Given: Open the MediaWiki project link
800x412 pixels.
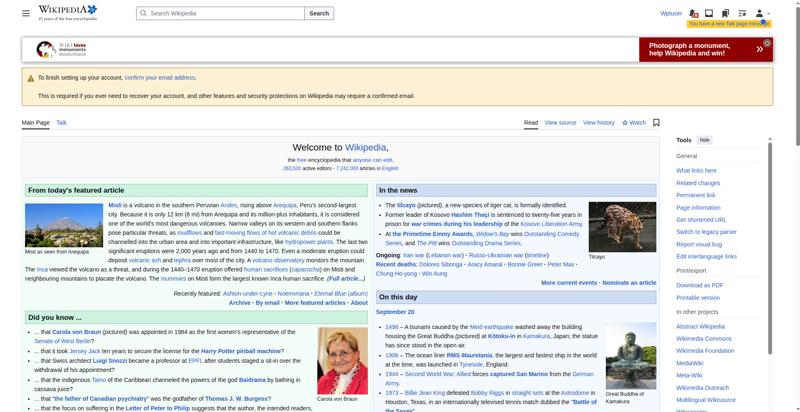Looking at the screenshot, I should (x=689, y=363).
